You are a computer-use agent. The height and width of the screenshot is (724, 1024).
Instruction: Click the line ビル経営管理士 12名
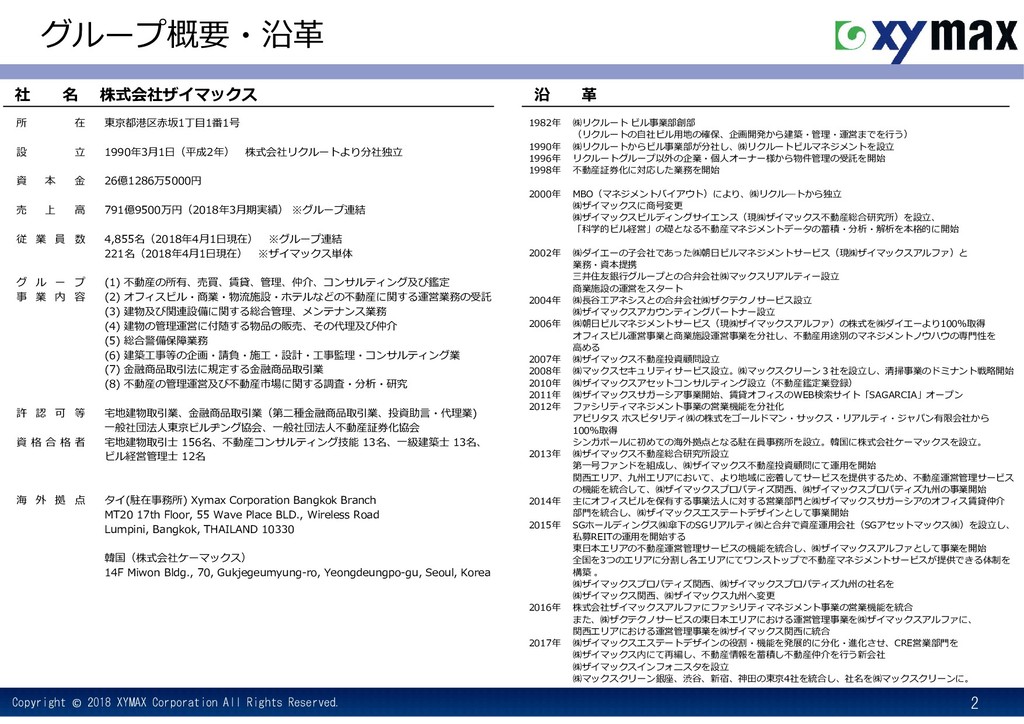pyautogui.click(x=155, y=456)
